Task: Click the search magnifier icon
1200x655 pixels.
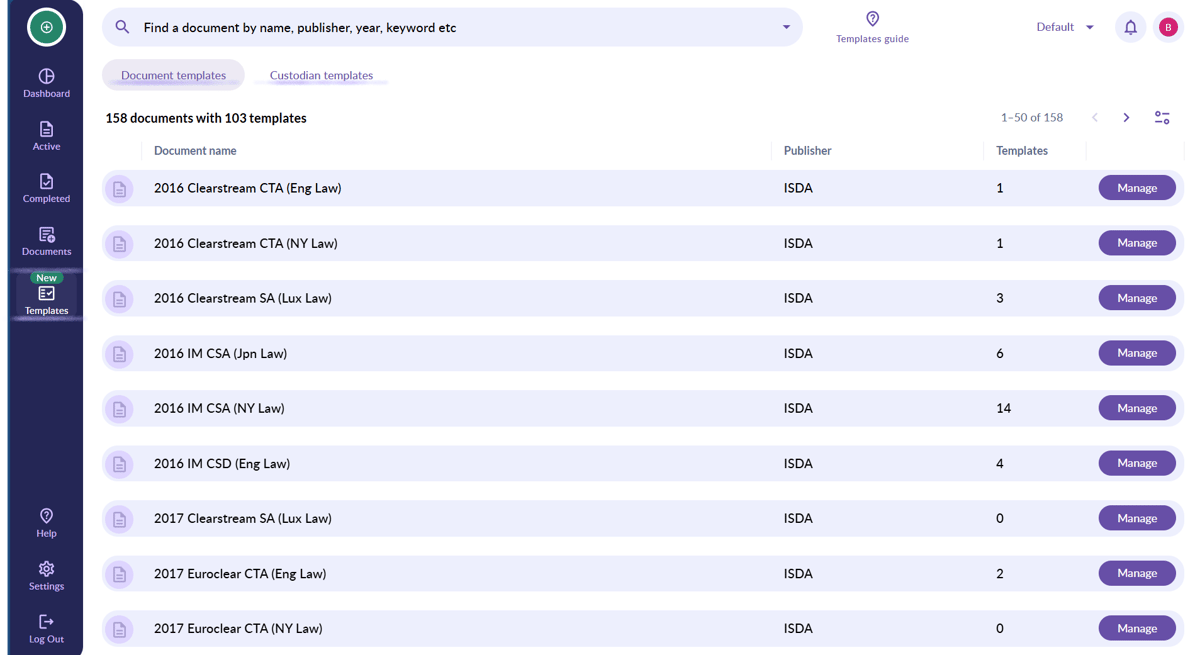Action: 122,27
